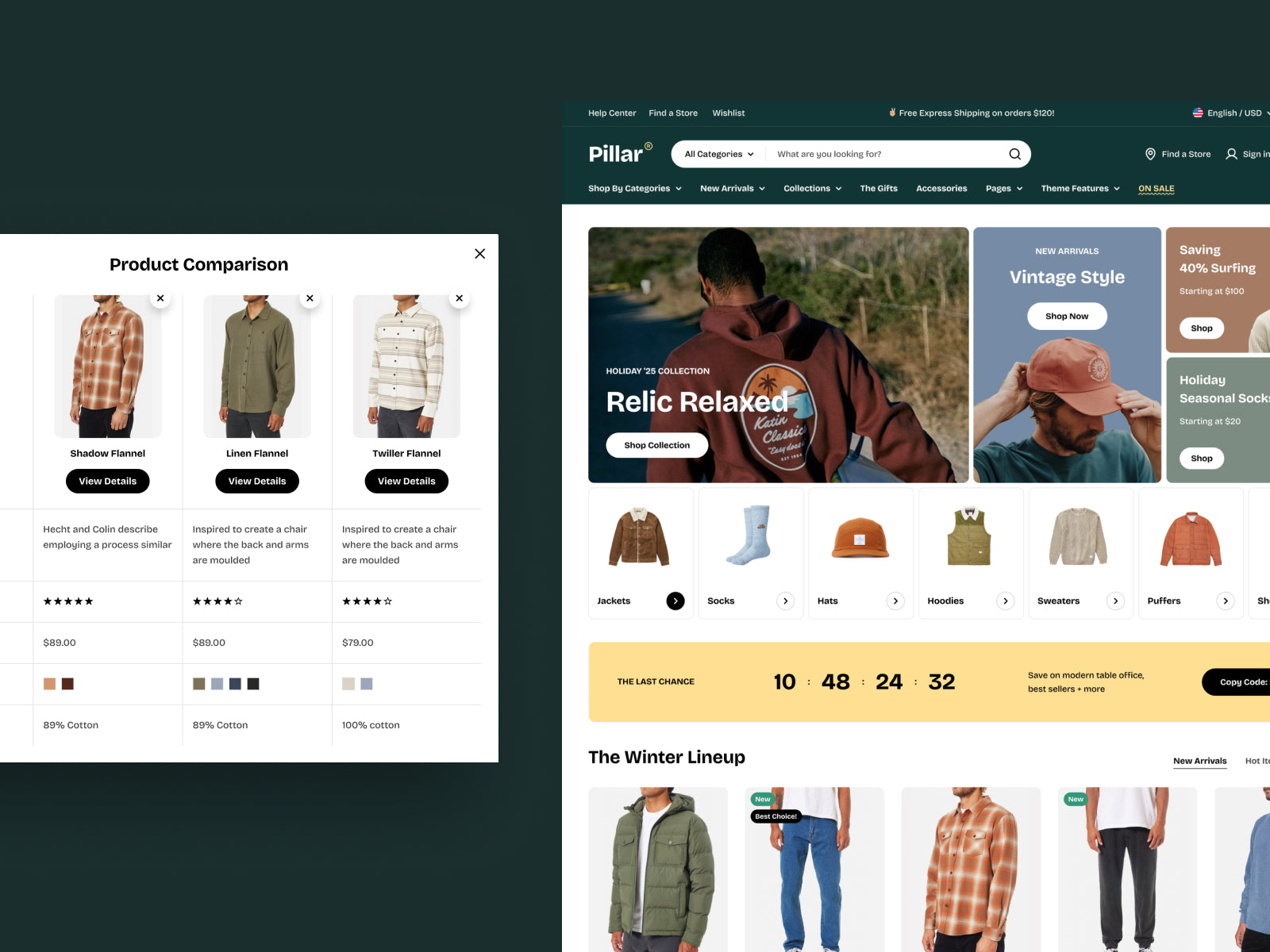Click the Find a Store location pin icon
Screen dimensions: 1270x952
(x=1150, y=154)
